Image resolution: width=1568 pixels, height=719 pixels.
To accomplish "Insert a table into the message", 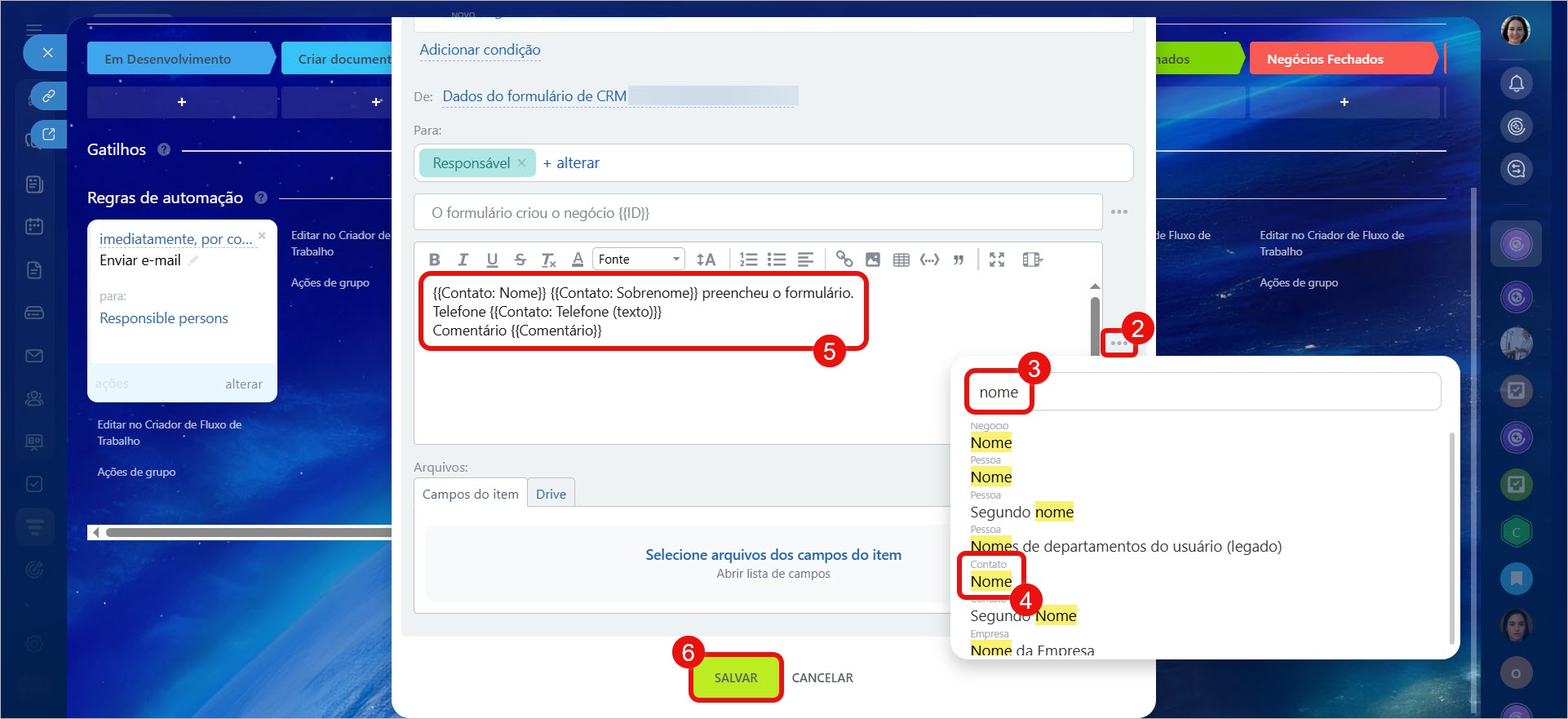I will pyautogui.click(x=901, y=260).
